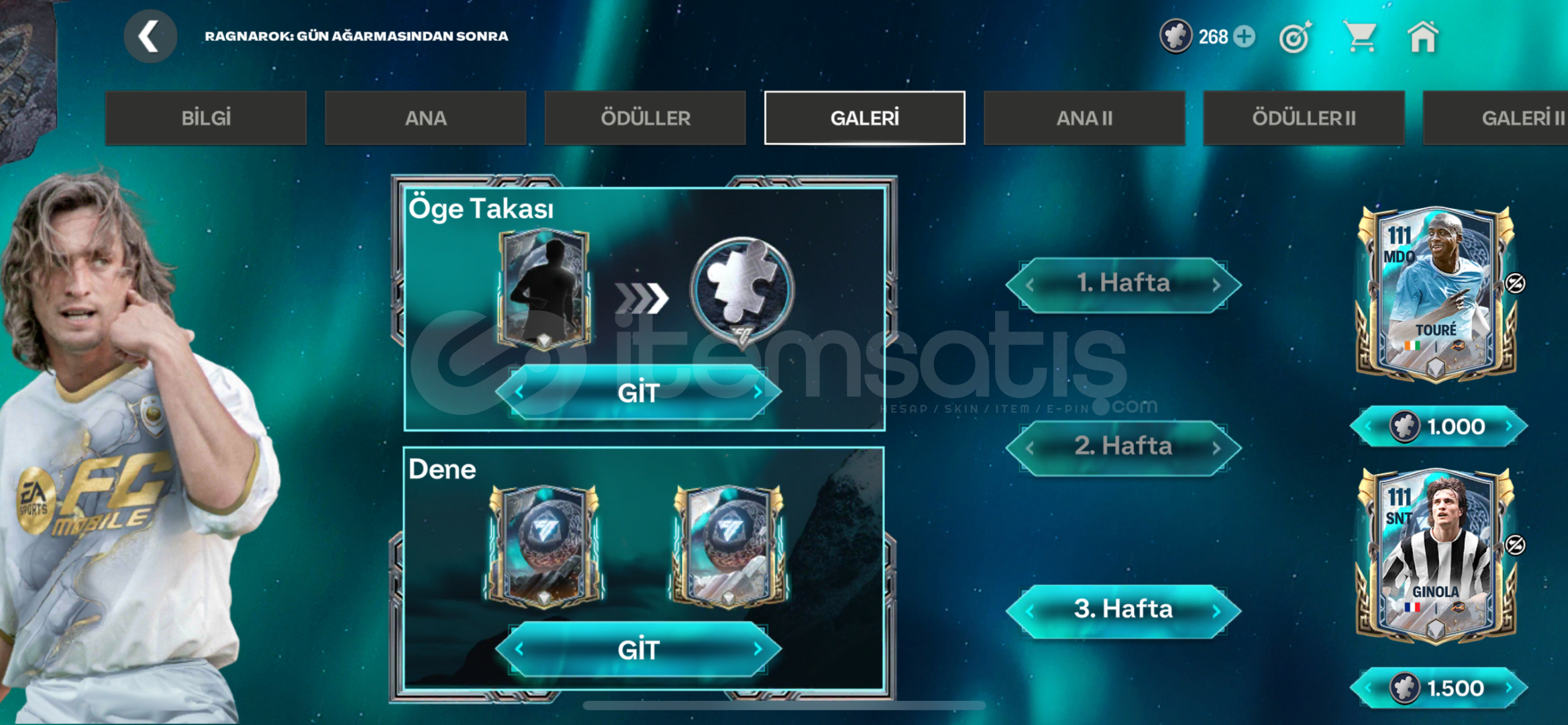Buy Ginola for 1.500 tokens

(x=1439, y=688)
